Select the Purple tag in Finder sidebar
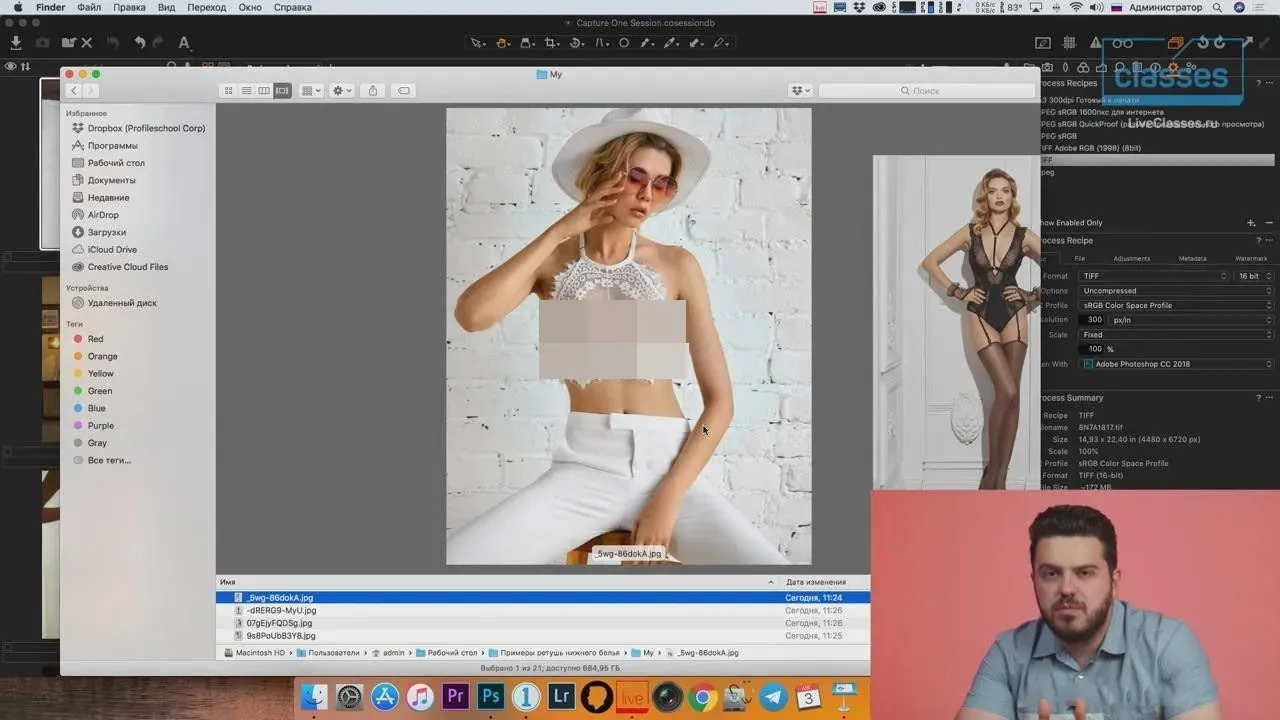This screenshot has height=720, width=1280. tap(100, 426)
